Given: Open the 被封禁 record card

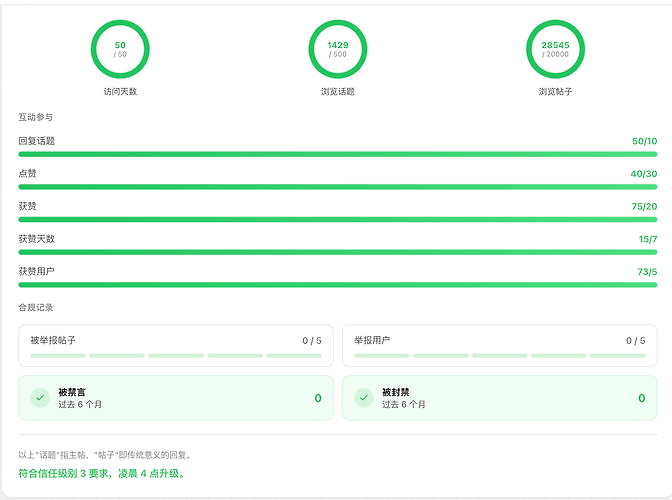Looking at the screenshot, I should 500,398.
